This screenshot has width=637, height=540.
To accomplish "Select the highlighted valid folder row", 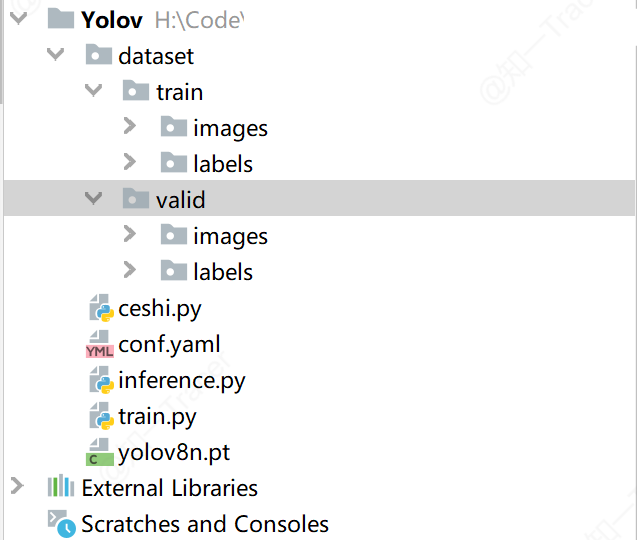I will click(x=320, y=198).
